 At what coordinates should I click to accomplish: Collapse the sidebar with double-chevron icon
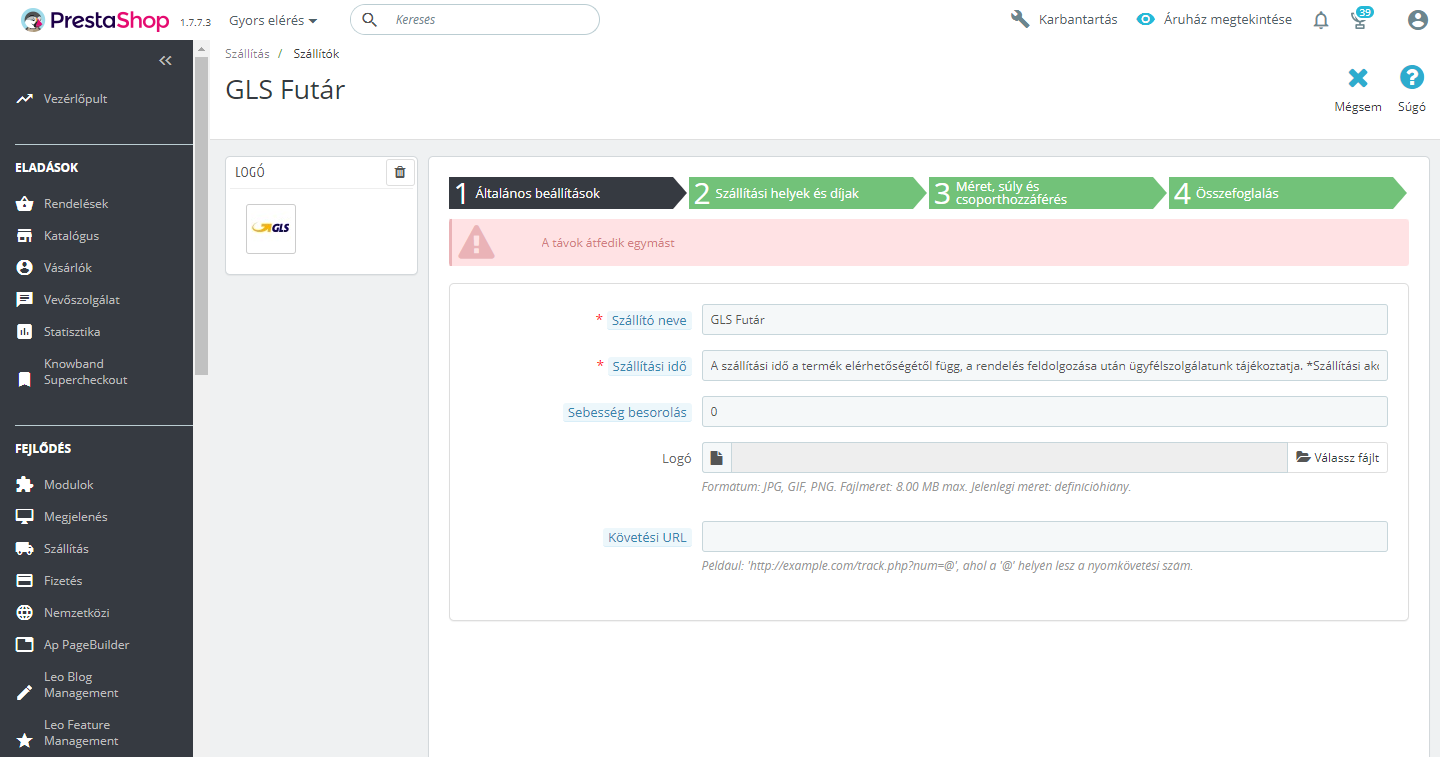coord(166,61)
